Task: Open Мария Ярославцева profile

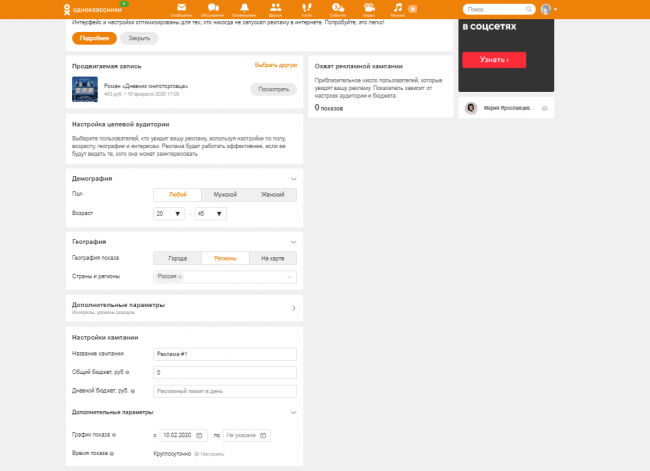Action: point(509,108)
